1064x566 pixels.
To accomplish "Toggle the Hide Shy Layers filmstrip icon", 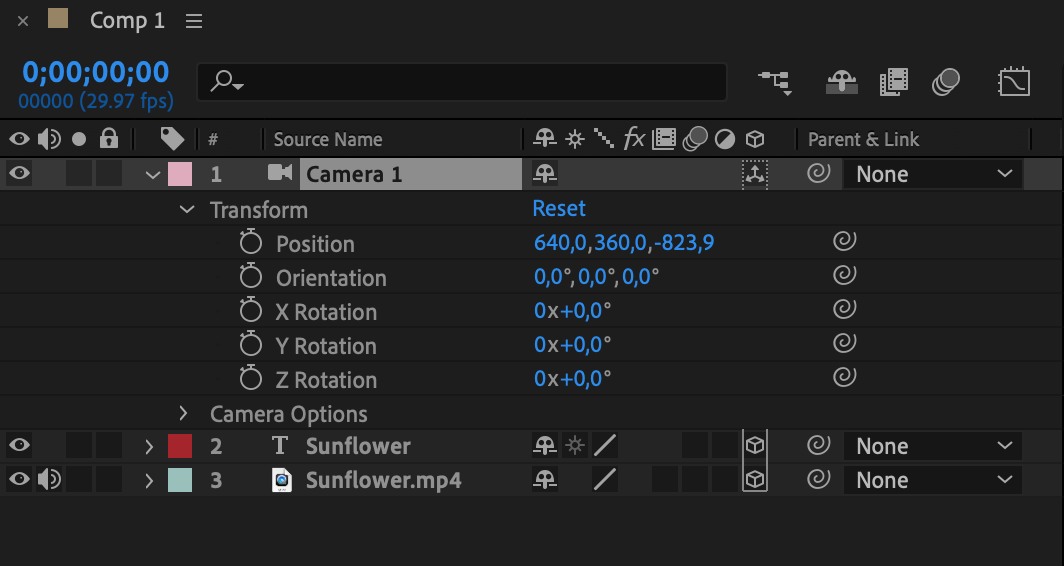I will click(x=893, y=82).
